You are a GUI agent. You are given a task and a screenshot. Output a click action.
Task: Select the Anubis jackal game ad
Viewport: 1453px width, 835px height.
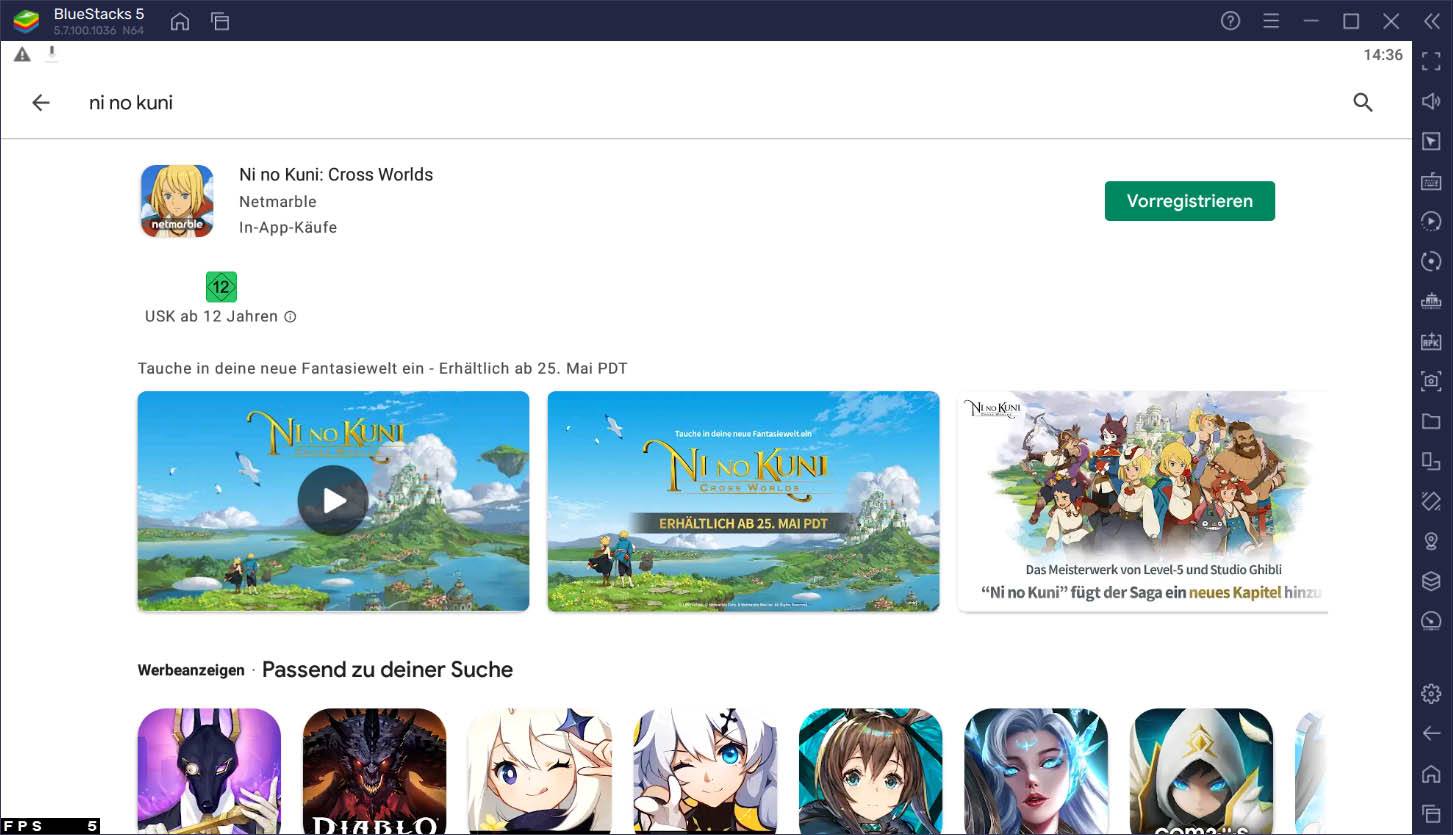click(209, 771)
